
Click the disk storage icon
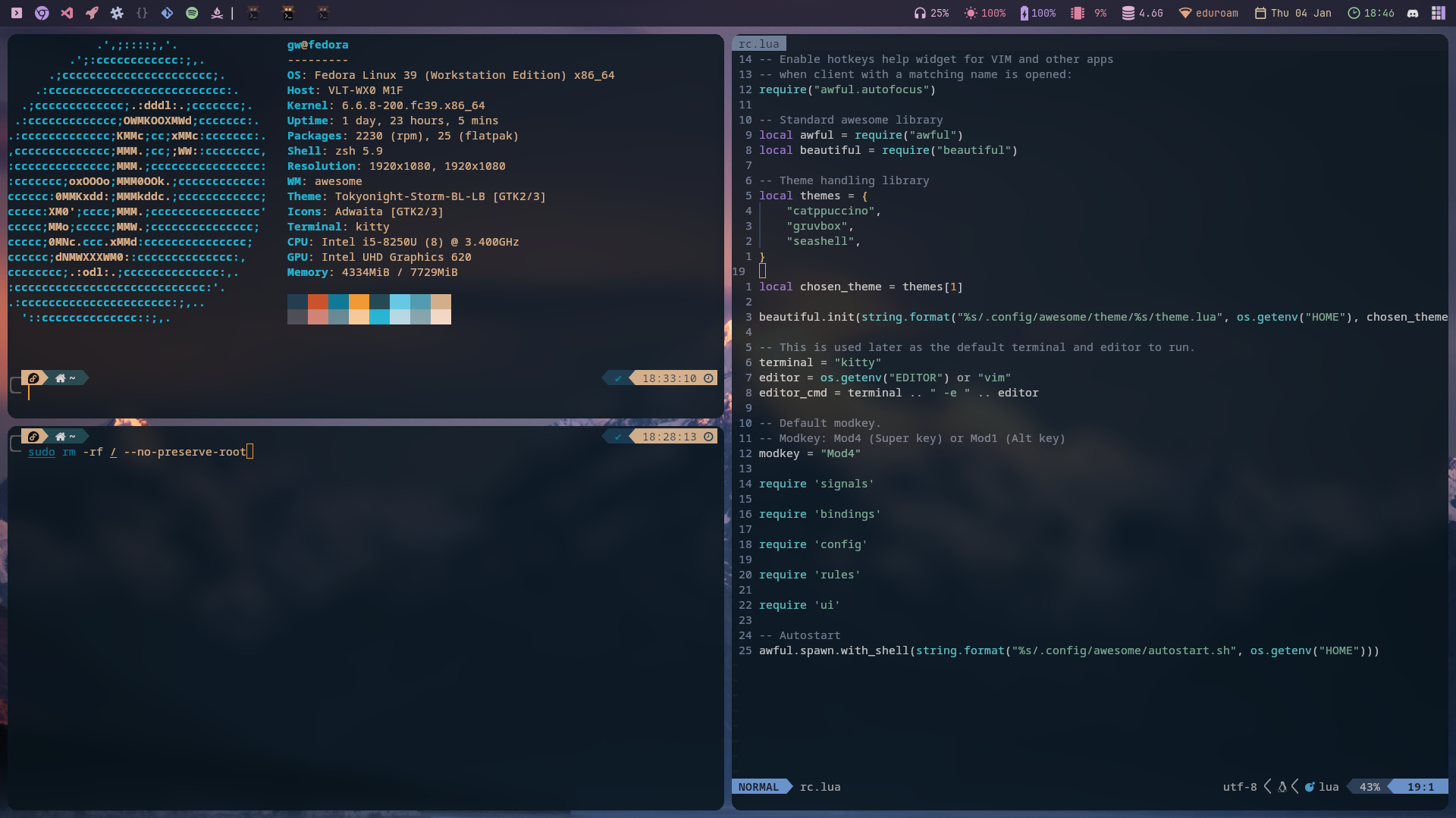[1128, 13]
